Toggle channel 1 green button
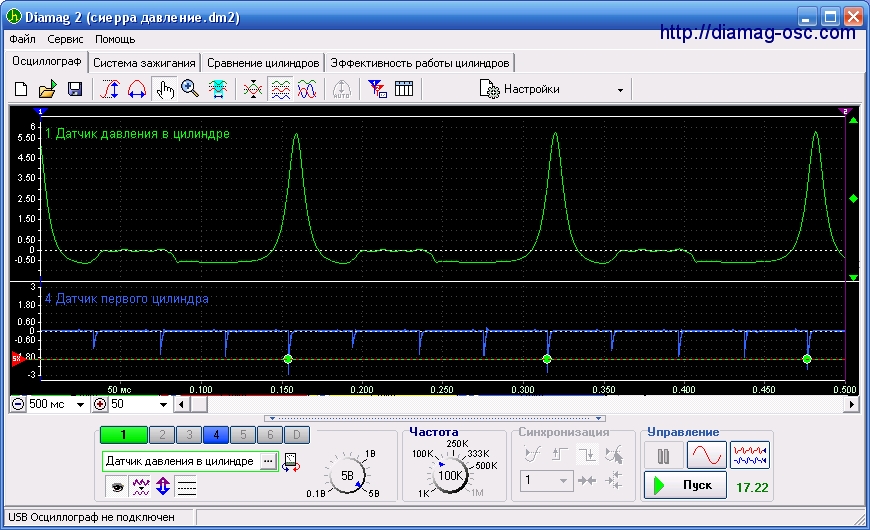Image resolution: width=870 pixels, height=530 pixels. pyautogui.click(x=122, y=435)
